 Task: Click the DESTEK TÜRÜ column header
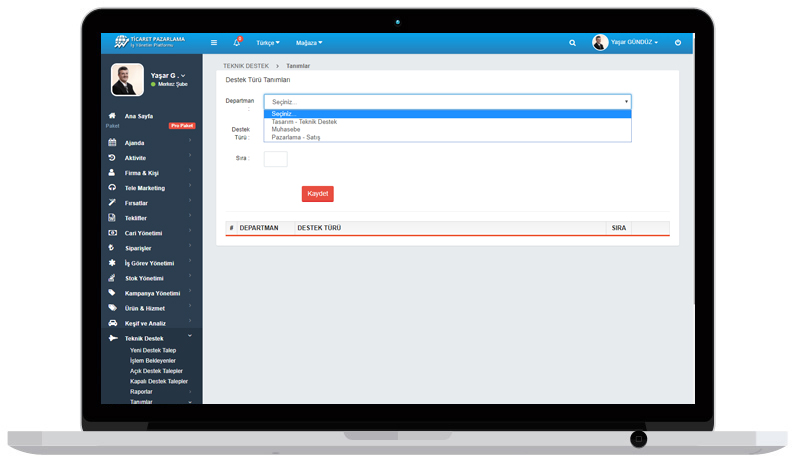click(x=319, y=228)
